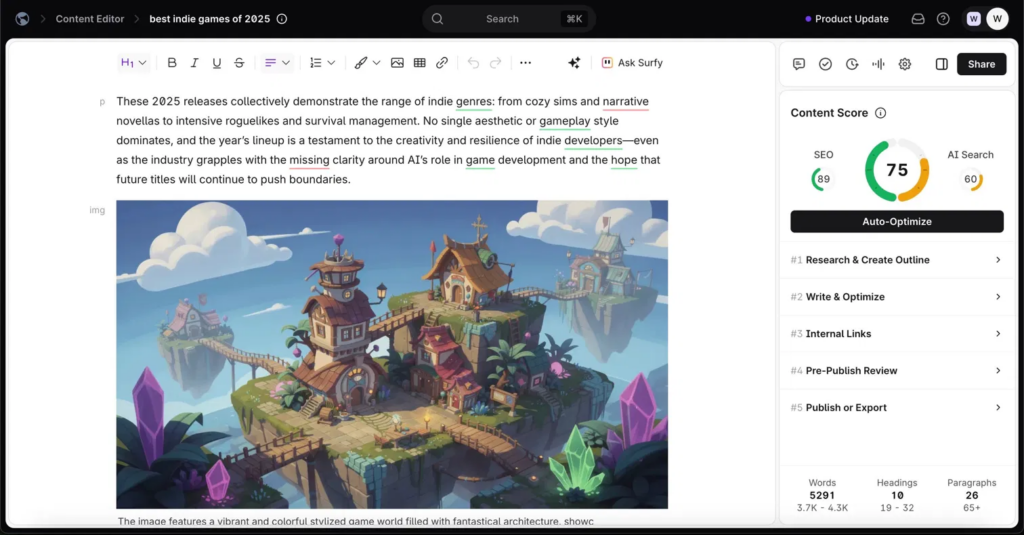Image resolution: width=1024 pixels, height=535 pixels.
Task: Expand Publish or Export step
Action: [897, 408]
